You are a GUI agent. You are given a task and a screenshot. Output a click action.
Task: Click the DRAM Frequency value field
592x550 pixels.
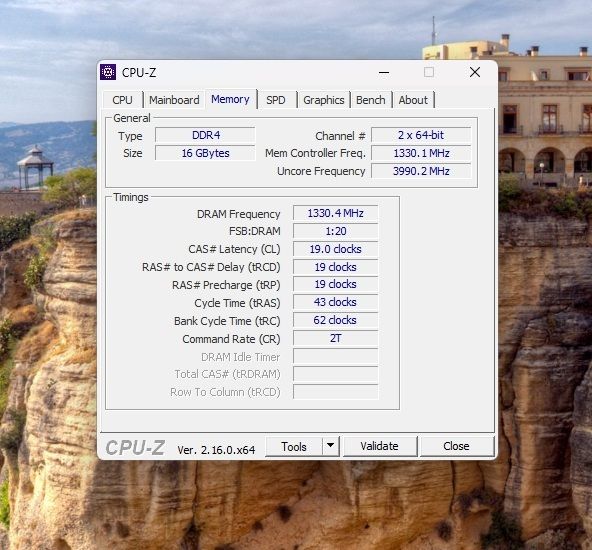tap(335, 213)
